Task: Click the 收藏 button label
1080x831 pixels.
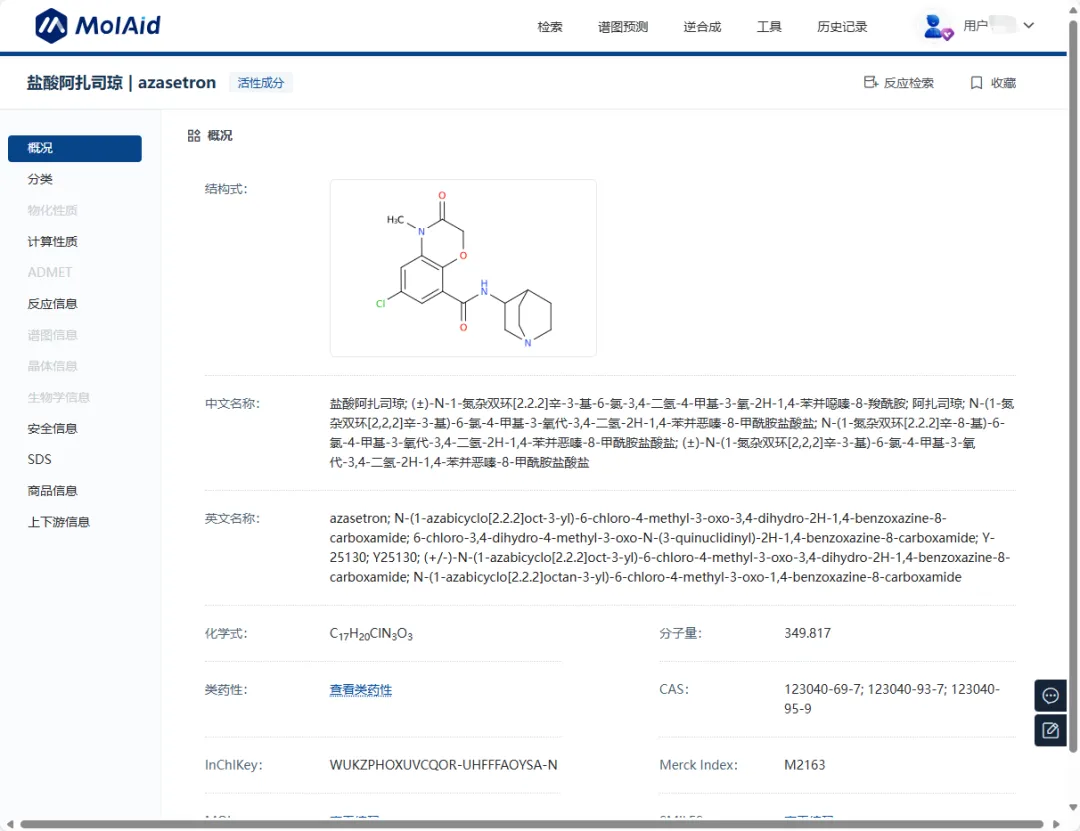Action: coord(1003,83)
